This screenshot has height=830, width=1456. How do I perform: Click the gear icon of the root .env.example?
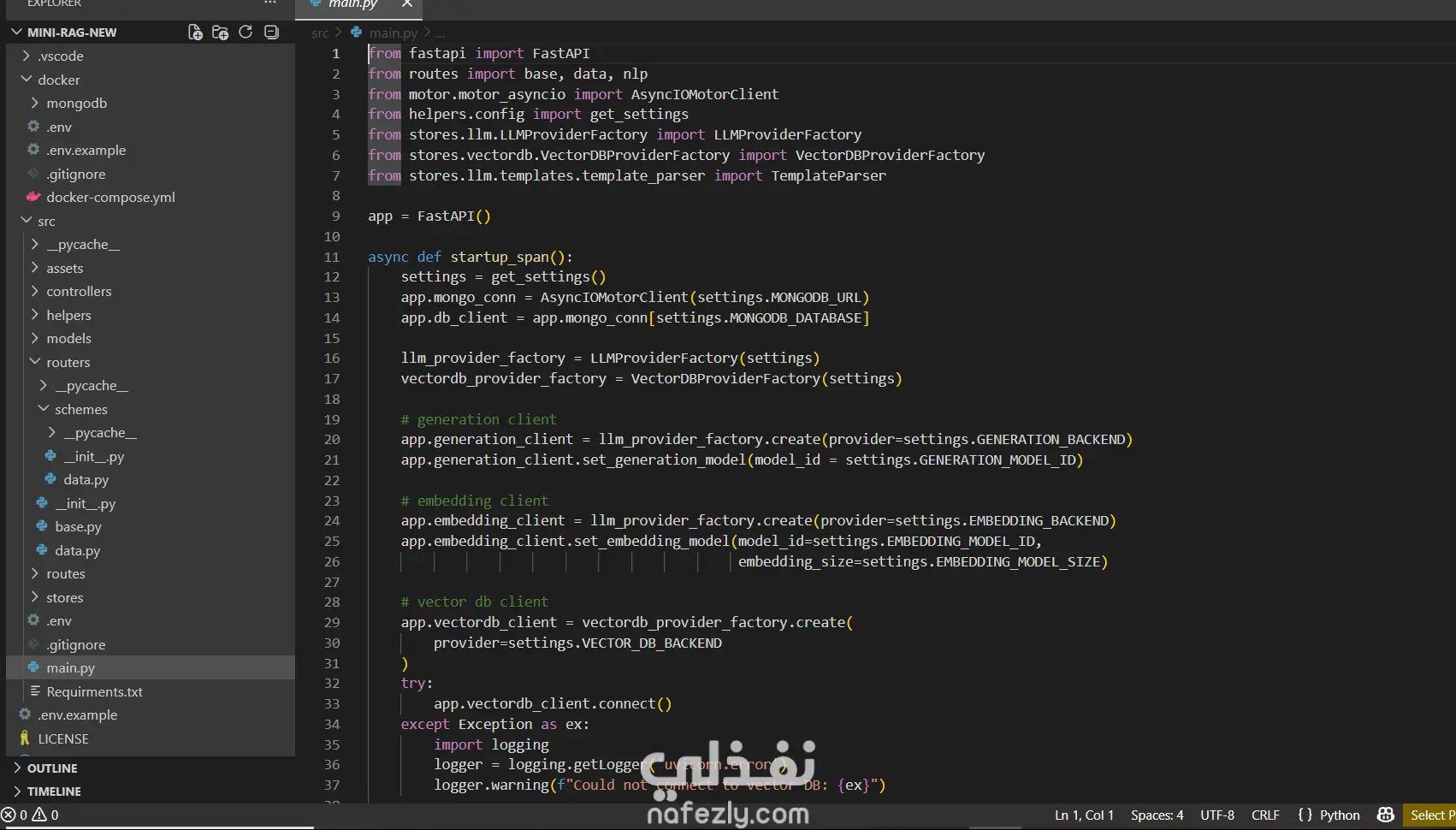(x=25, y=714)
